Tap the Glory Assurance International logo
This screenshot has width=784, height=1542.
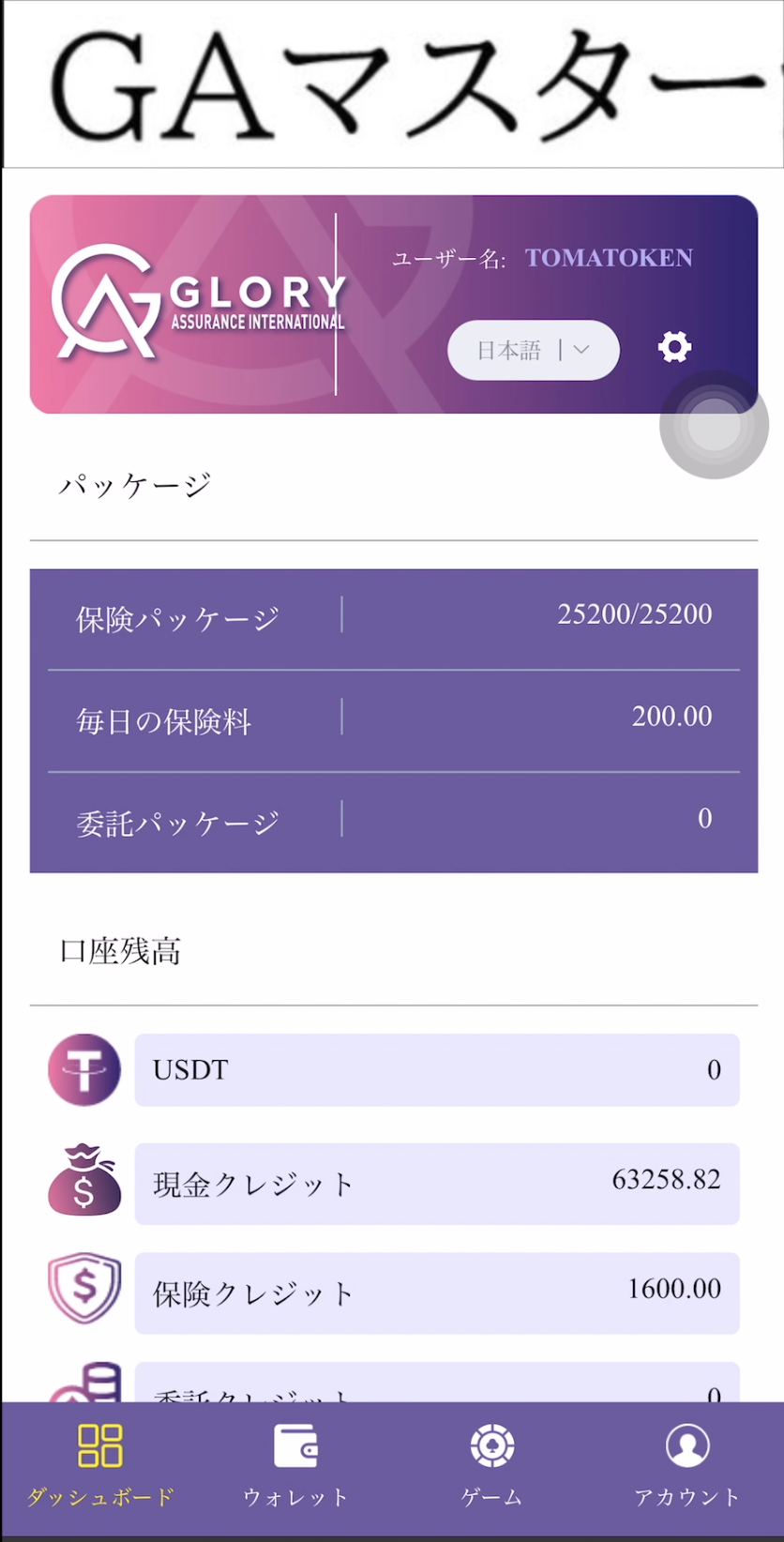199,302
